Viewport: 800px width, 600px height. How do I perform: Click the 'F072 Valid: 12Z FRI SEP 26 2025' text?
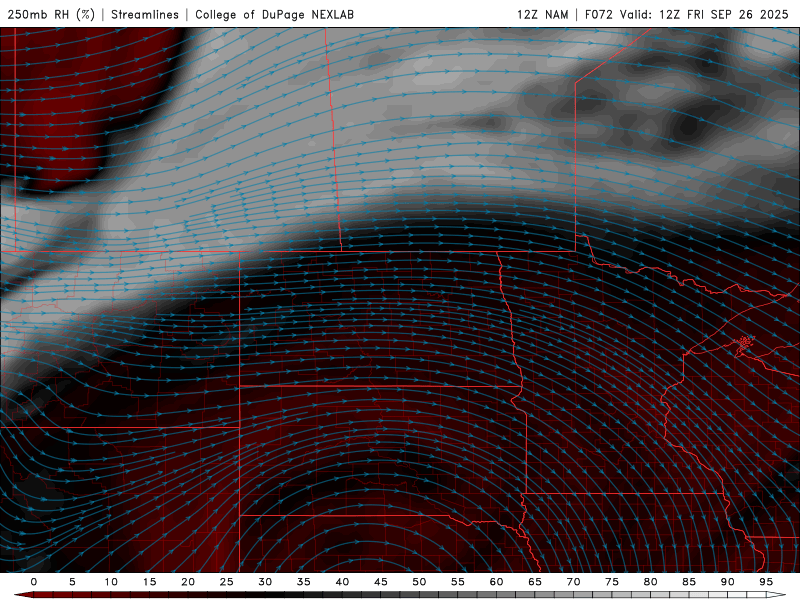687,14
